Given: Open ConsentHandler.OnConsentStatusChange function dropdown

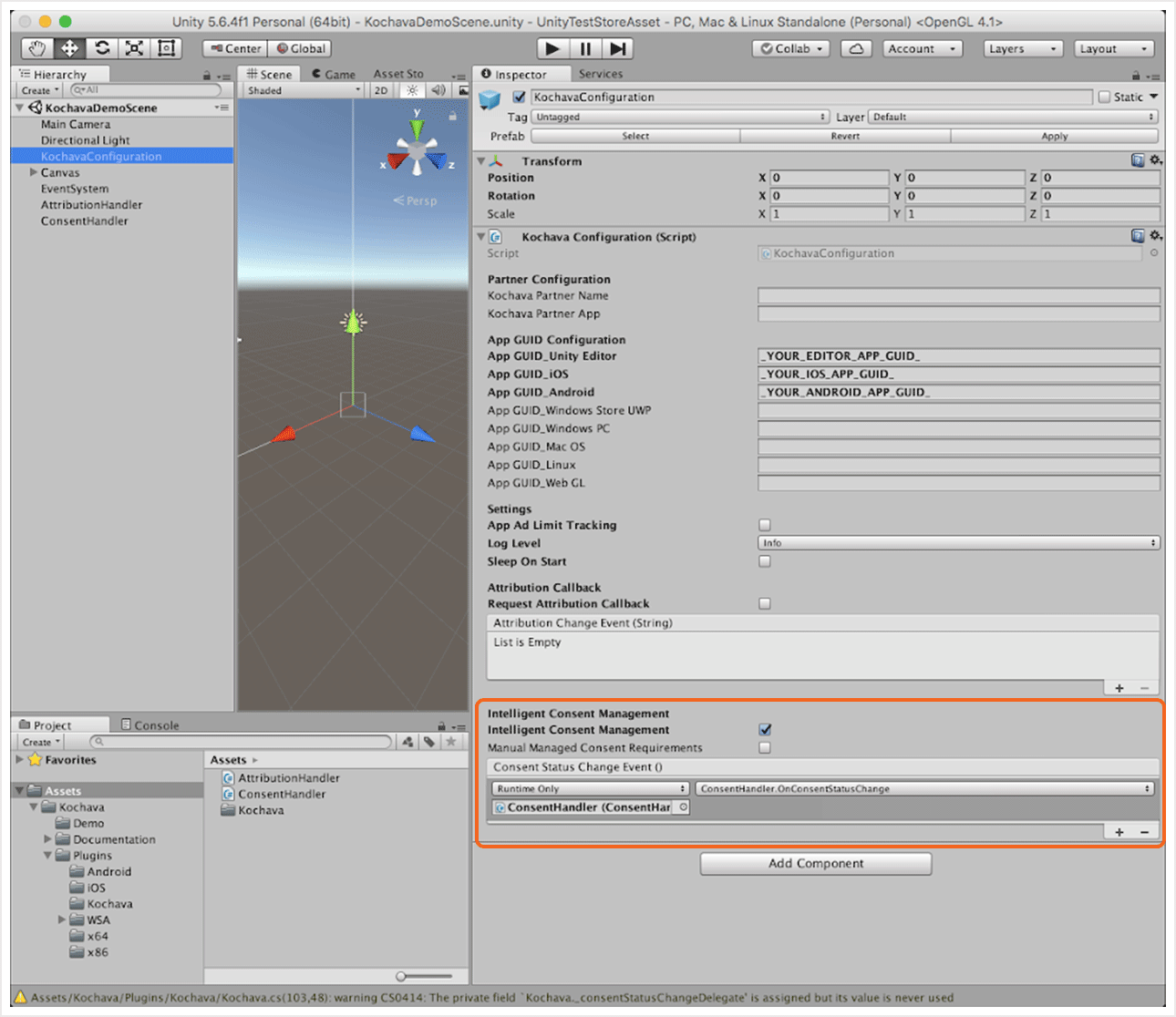Looking at the screenshot, I should coord(925,789).
